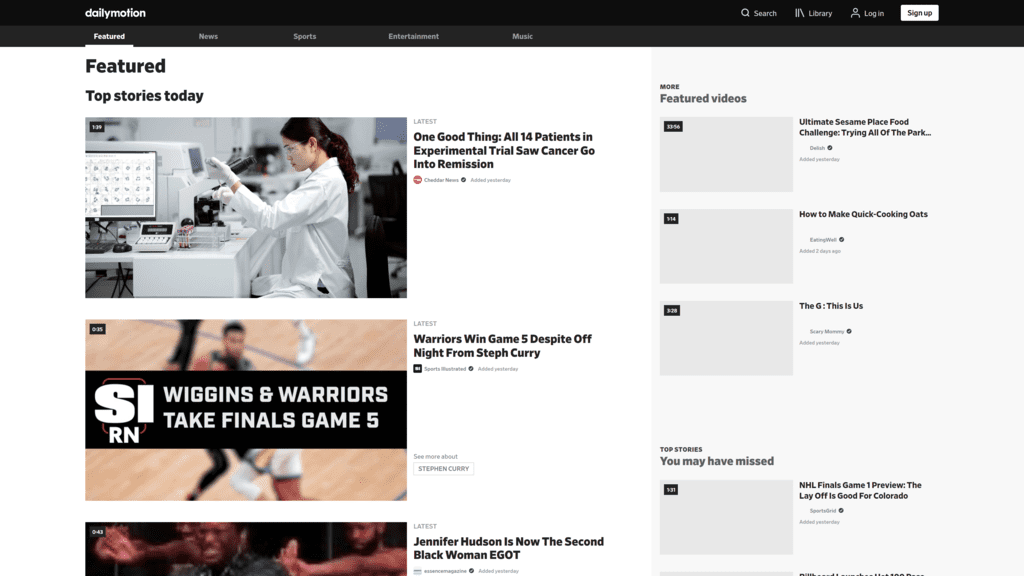Open the Jennifer Hudson EGOT headline
The image size is (1024, 576).
509,548
